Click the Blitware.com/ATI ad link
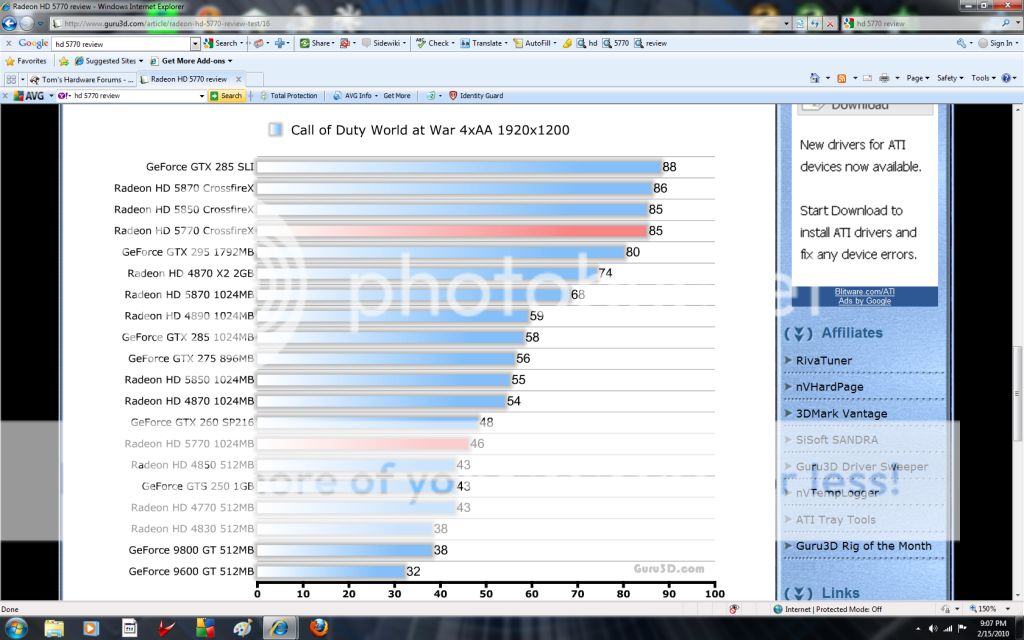 (865, 292)
